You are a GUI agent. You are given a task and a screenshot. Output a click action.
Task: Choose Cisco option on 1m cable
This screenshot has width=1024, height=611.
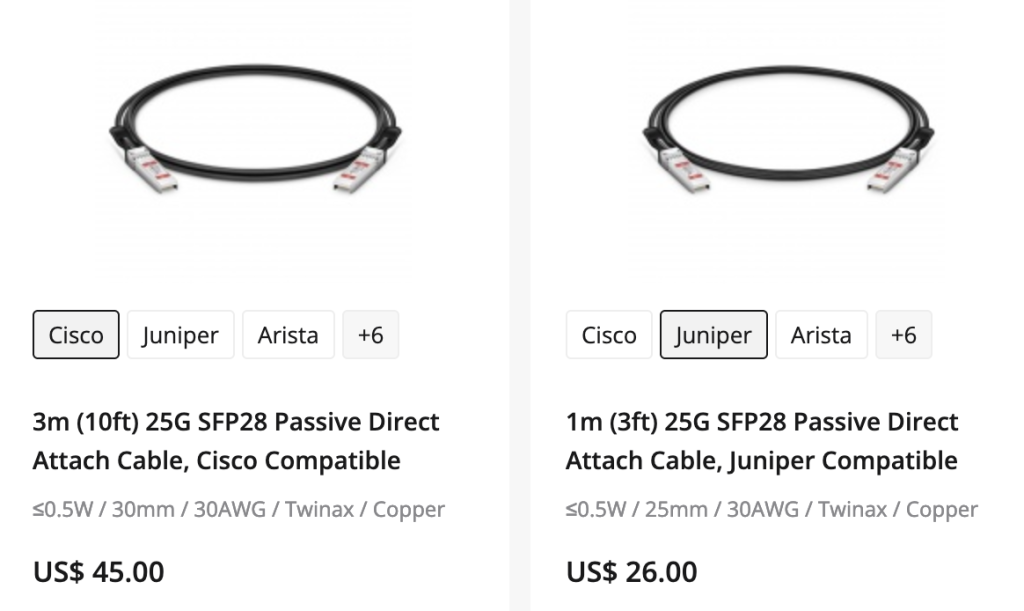click(609, 334)
